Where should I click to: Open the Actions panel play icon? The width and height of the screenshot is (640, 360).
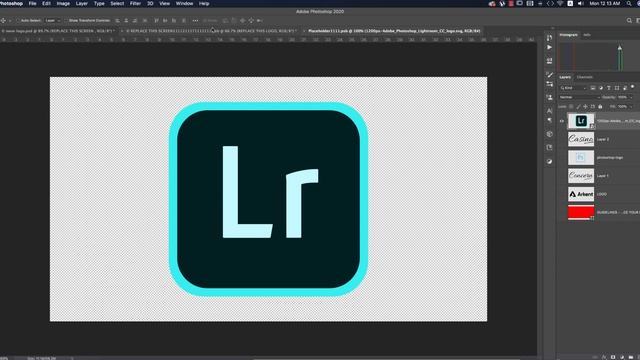[x=549, y=47]
